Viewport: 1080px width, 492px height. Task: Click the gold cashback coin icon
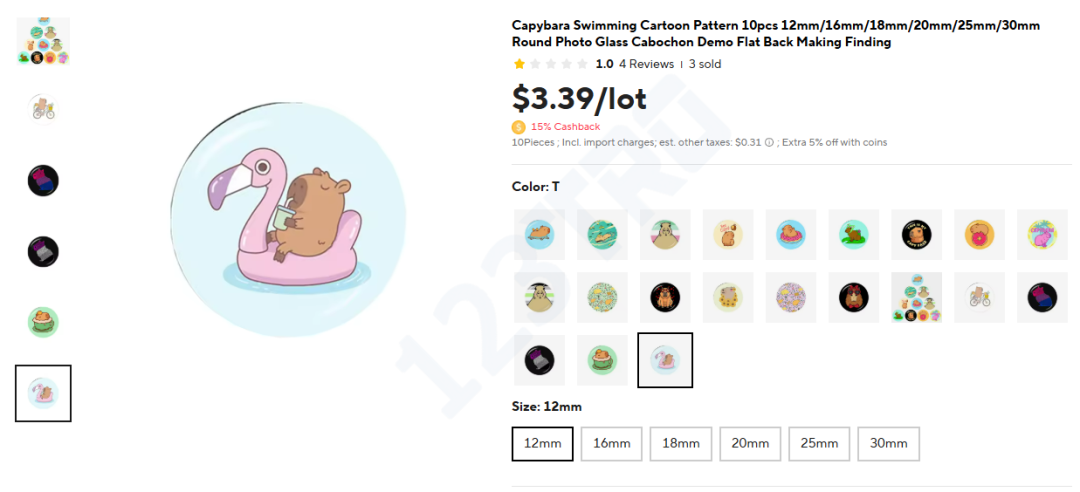(x=518, y=127)
